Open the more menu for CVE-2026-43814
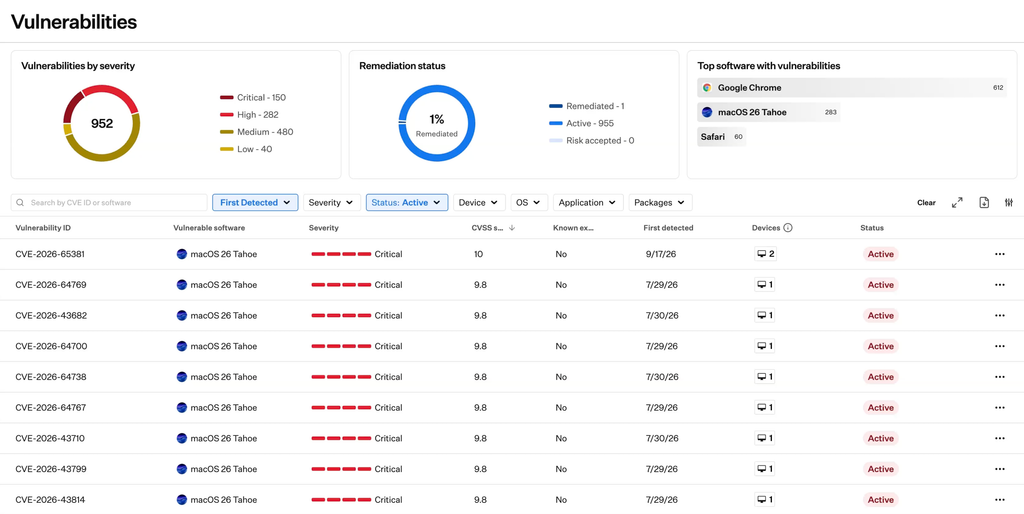The width and height of the screenshot is (1024, 514). pos(999,500)
